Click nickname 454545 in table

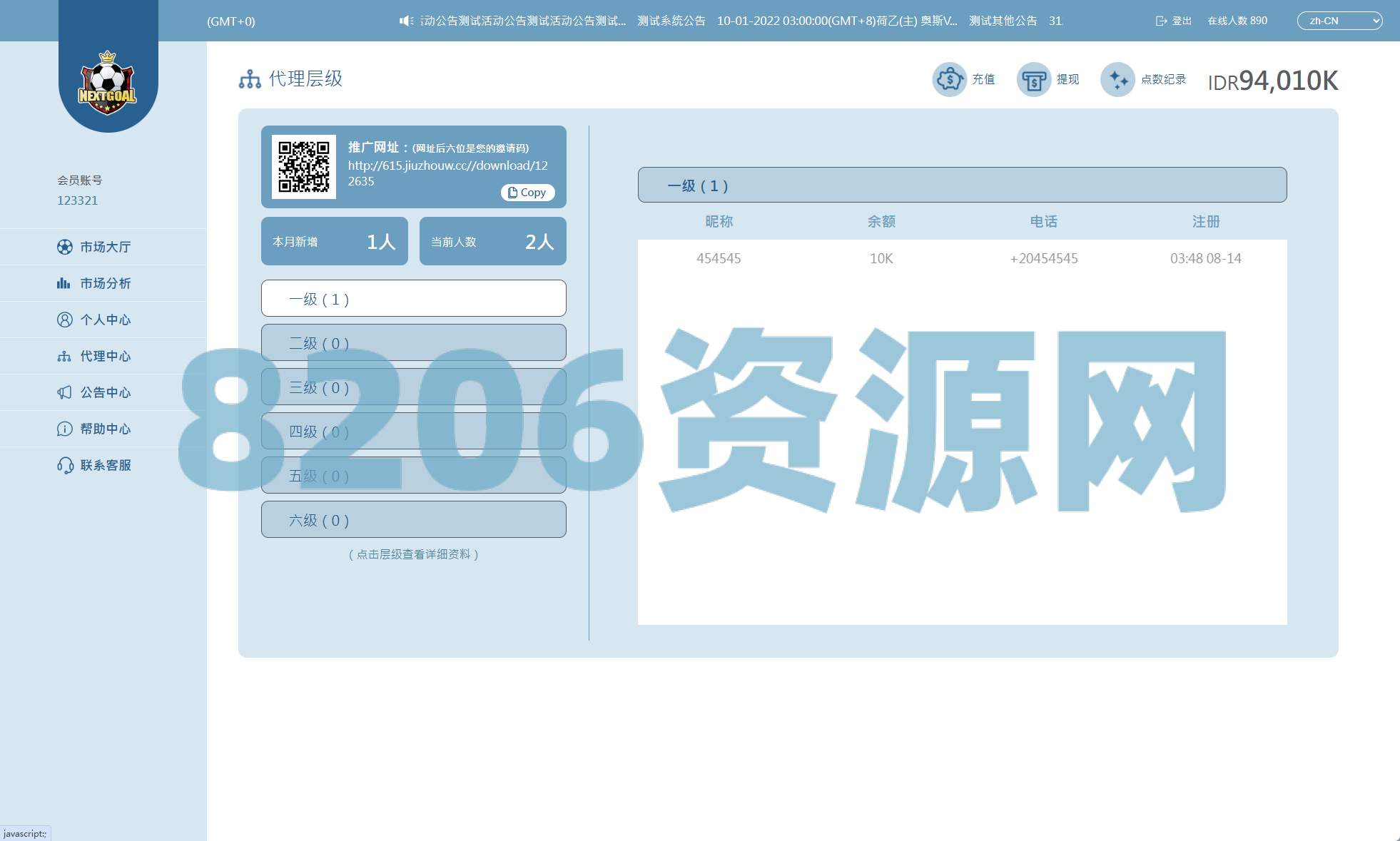click(719, 258)
